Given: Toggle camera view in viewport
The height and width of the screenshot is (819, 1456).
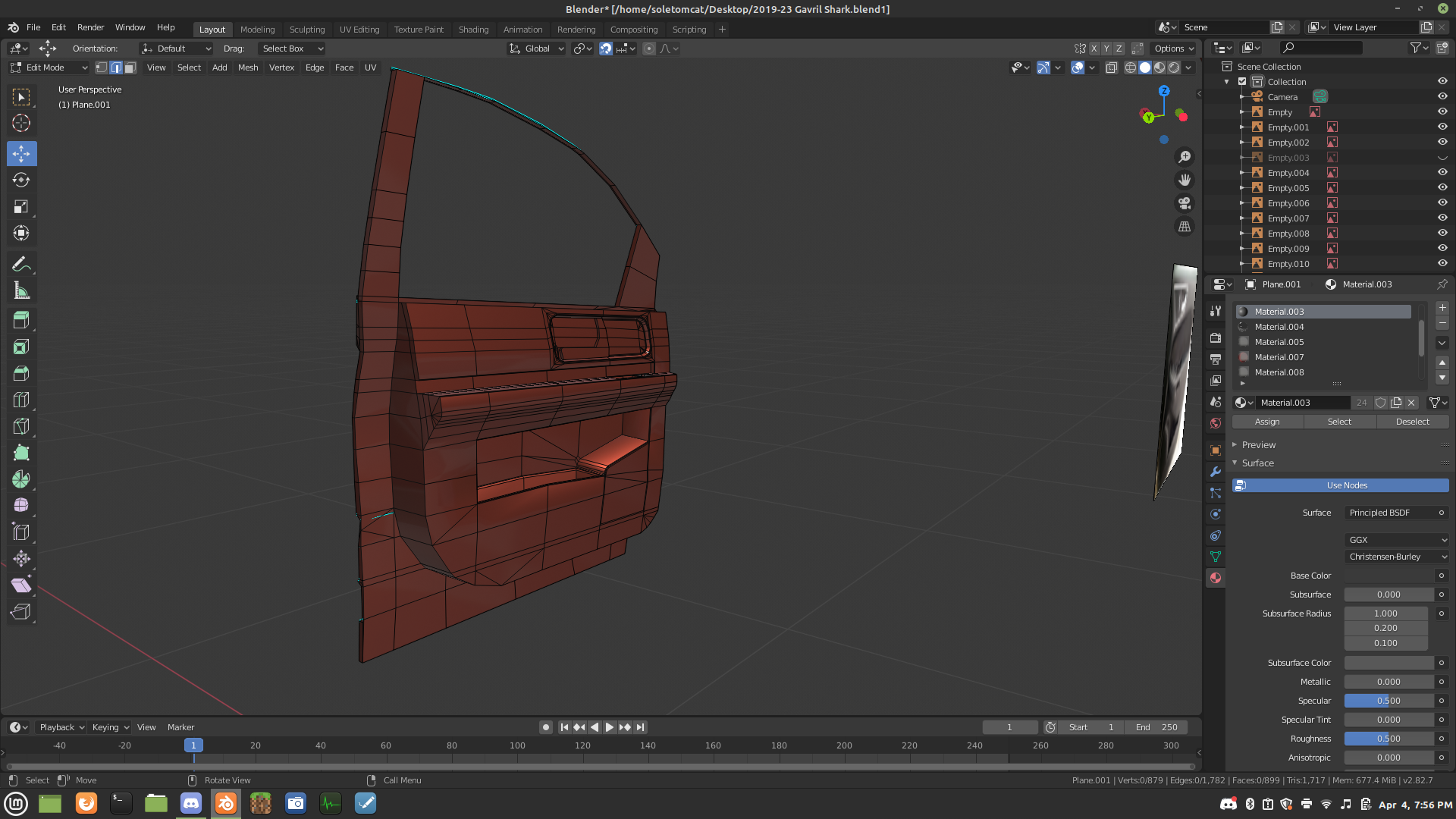Looking at the screenshot, I should [1184, 203].
